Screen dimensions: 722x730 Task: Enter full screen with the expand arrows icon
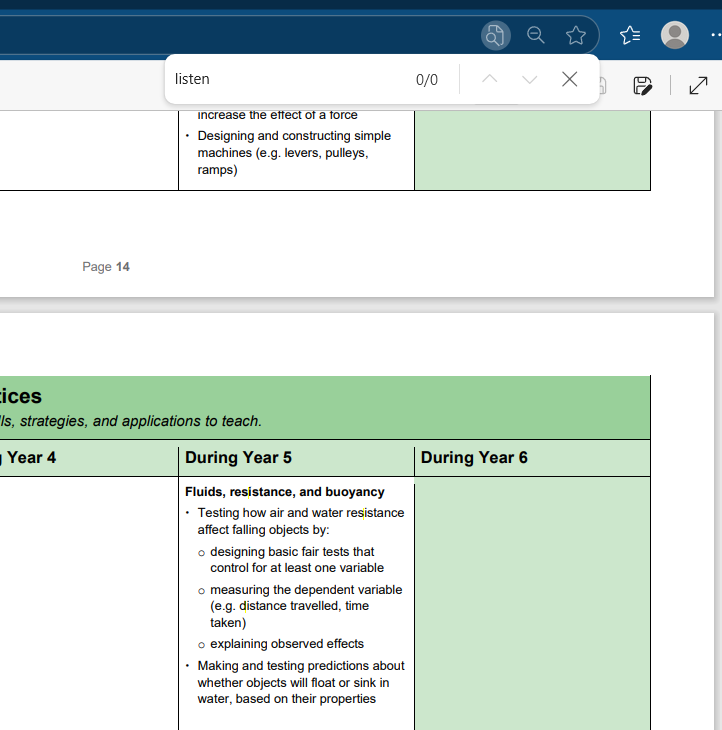click(699, 86)
